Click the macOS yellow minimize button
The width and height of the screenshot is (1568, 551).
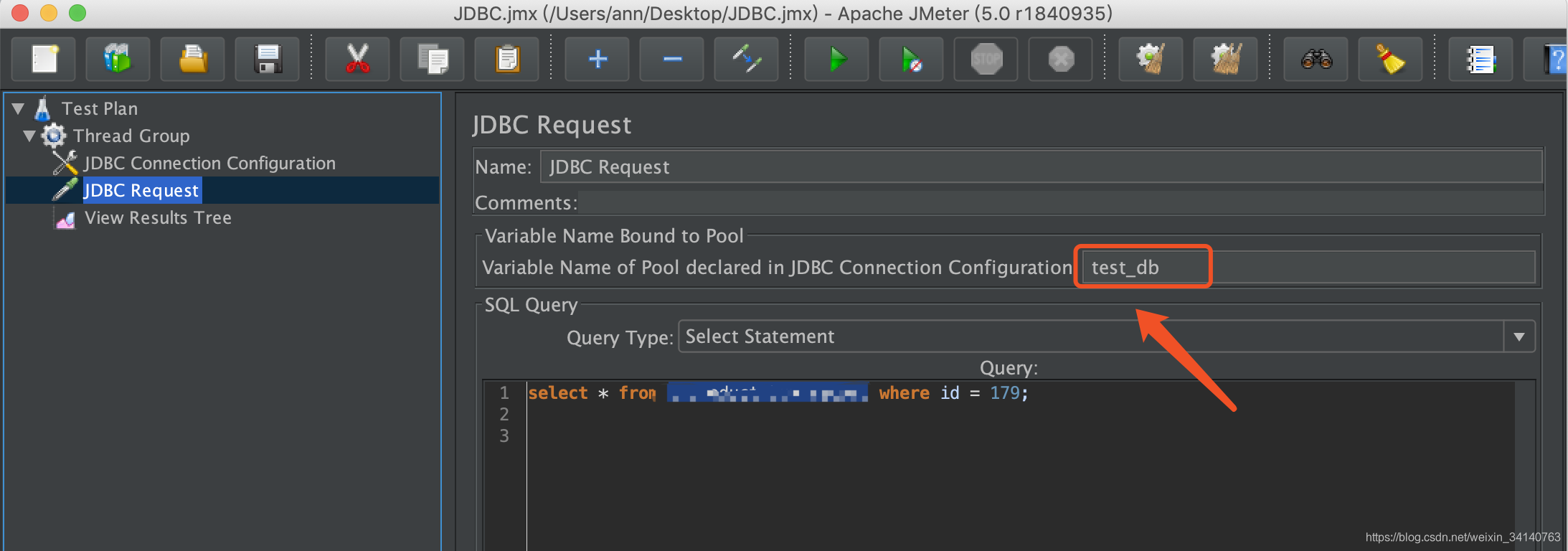click(49, 13)
